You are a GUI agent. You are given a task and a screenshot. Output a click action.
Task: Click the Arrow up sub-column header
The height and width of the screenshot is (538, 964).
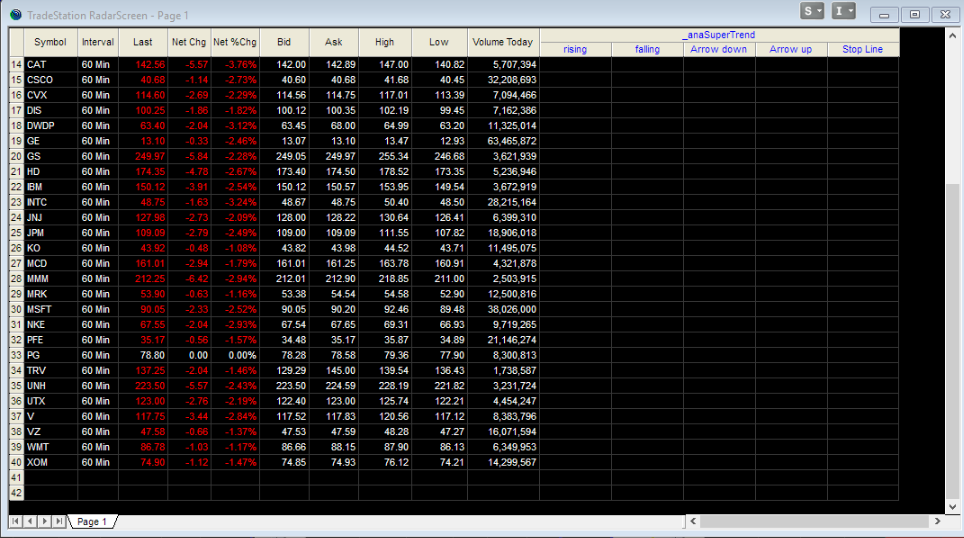click(791, 49)
